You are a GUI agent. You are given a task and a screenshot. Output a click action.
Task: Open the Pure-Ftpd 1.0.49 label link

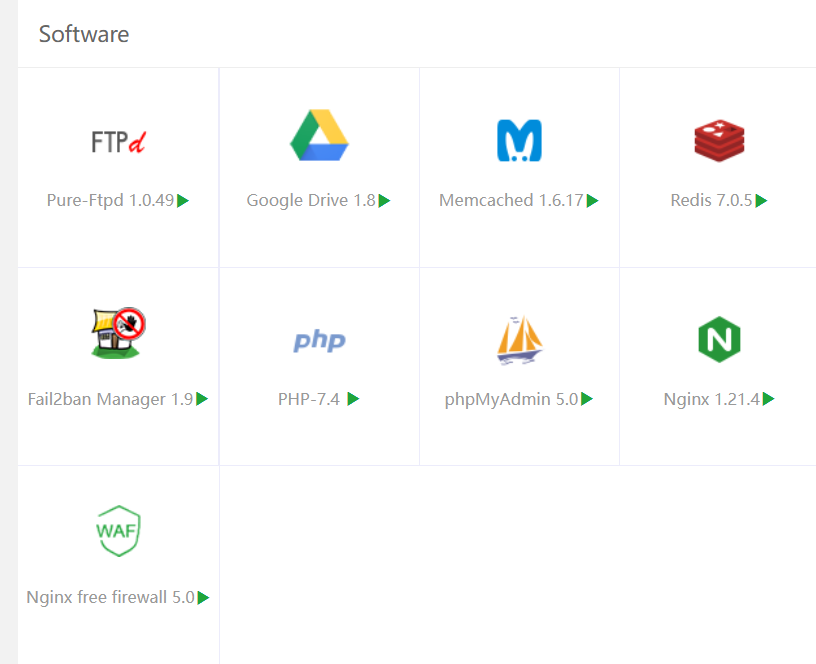coord(110,200)
